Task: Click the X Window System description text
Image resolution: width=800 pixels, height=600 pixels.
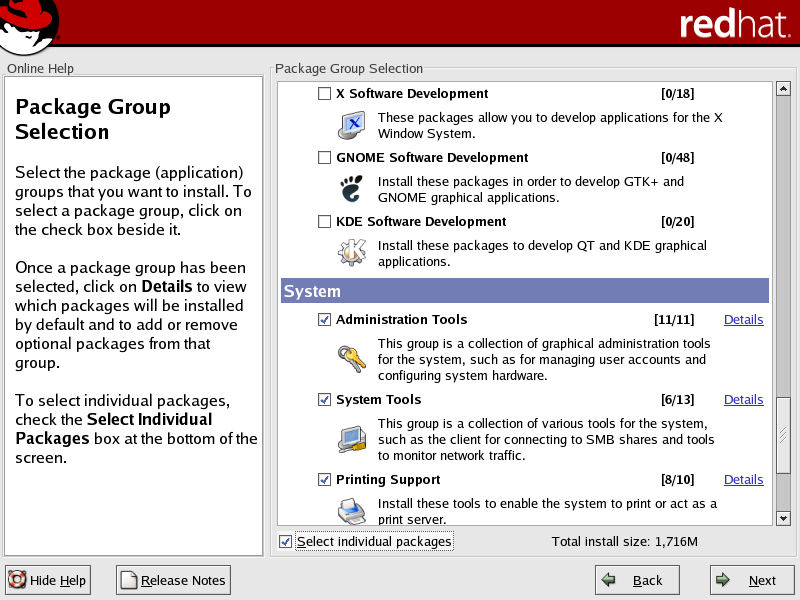Action: pyautogui.click(x=550, y=126)
